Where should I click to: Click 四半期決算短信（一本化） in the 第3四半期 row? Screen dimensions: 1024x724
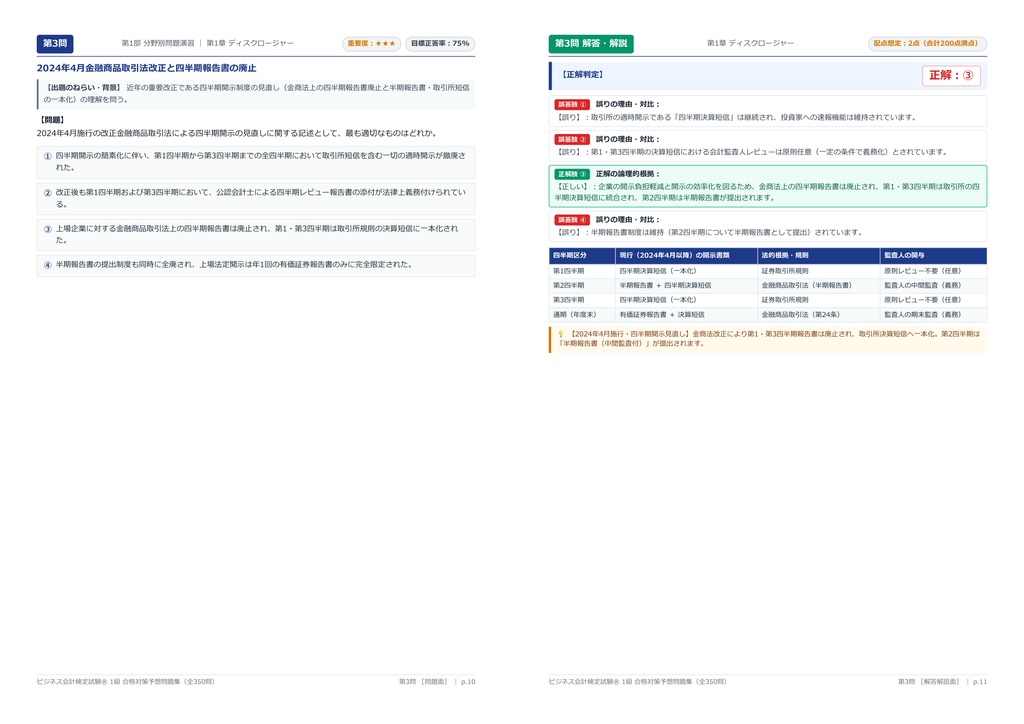pyautogui.click(x=658, y=300)
